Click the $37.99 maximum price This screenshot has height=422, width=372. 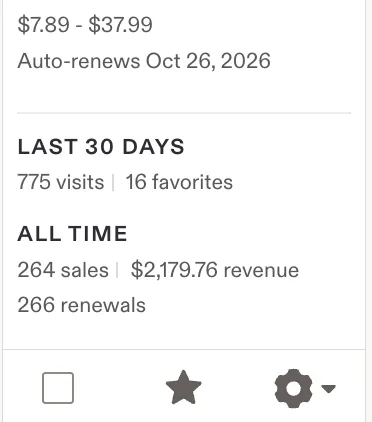click(x=120, y=25)
